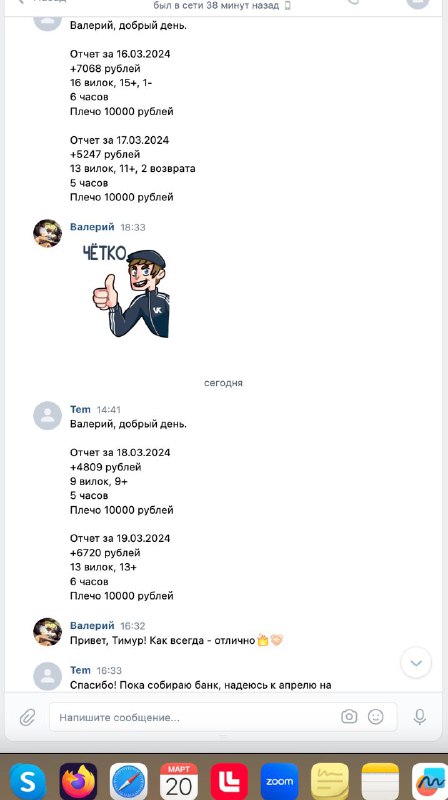Open Stickies app in the dock
Screen dimensions: 448x800
pos(330,781)
